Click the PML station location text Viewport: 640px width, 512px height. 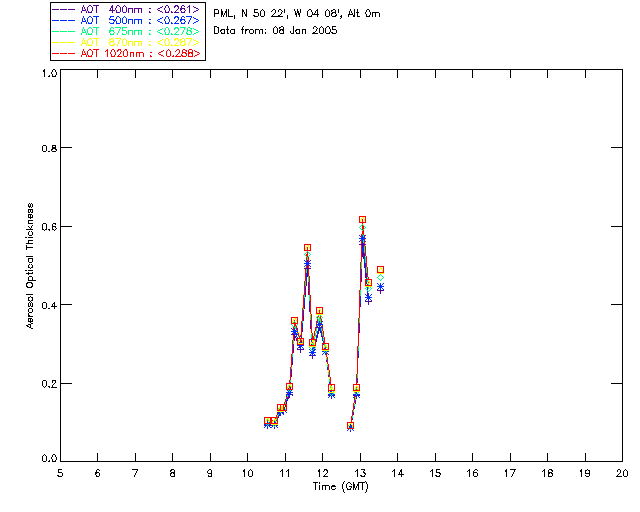tap(297, 14)
